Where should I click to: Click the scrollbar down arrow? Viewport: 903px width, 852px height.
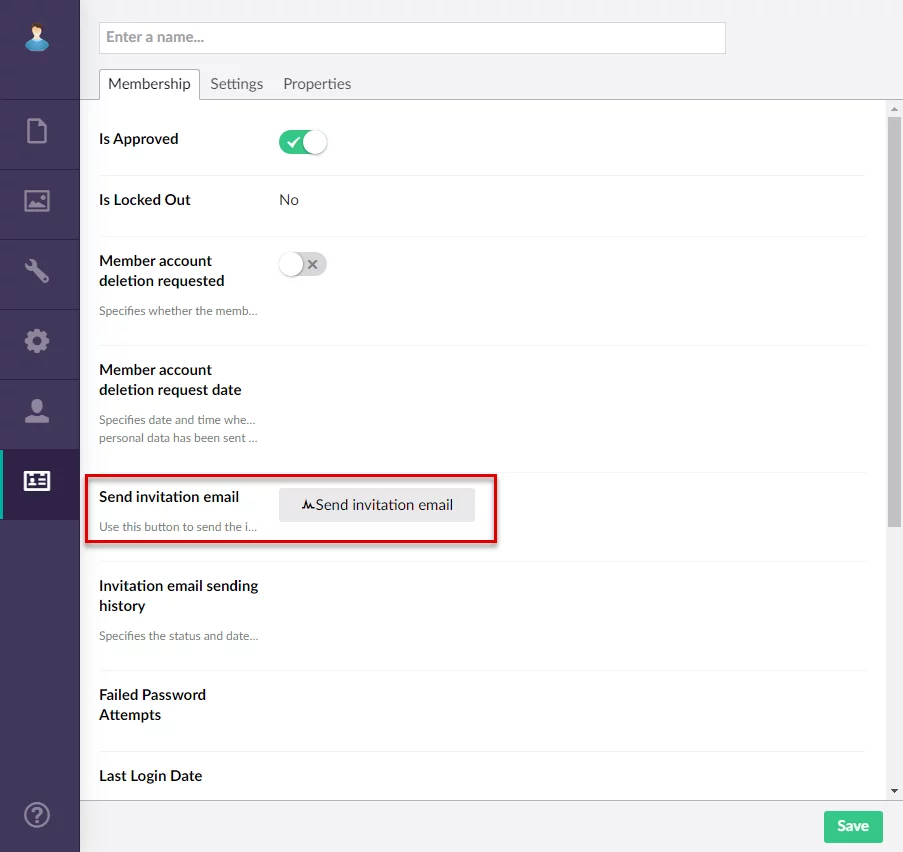click(894, 792)
